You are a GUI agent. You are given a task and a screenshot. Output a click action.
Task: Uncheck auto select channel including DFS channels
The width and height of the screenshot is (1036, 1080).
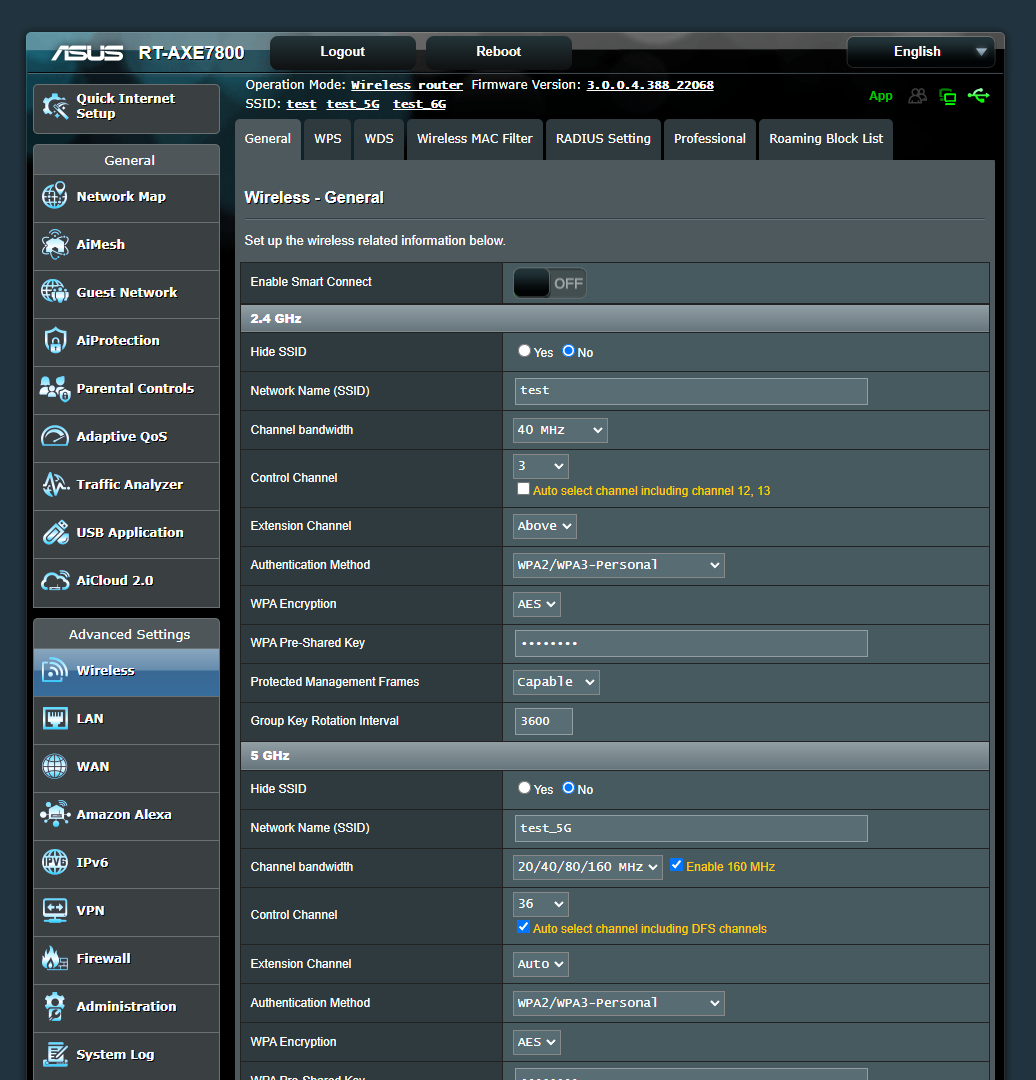click(x=524, y=927)
